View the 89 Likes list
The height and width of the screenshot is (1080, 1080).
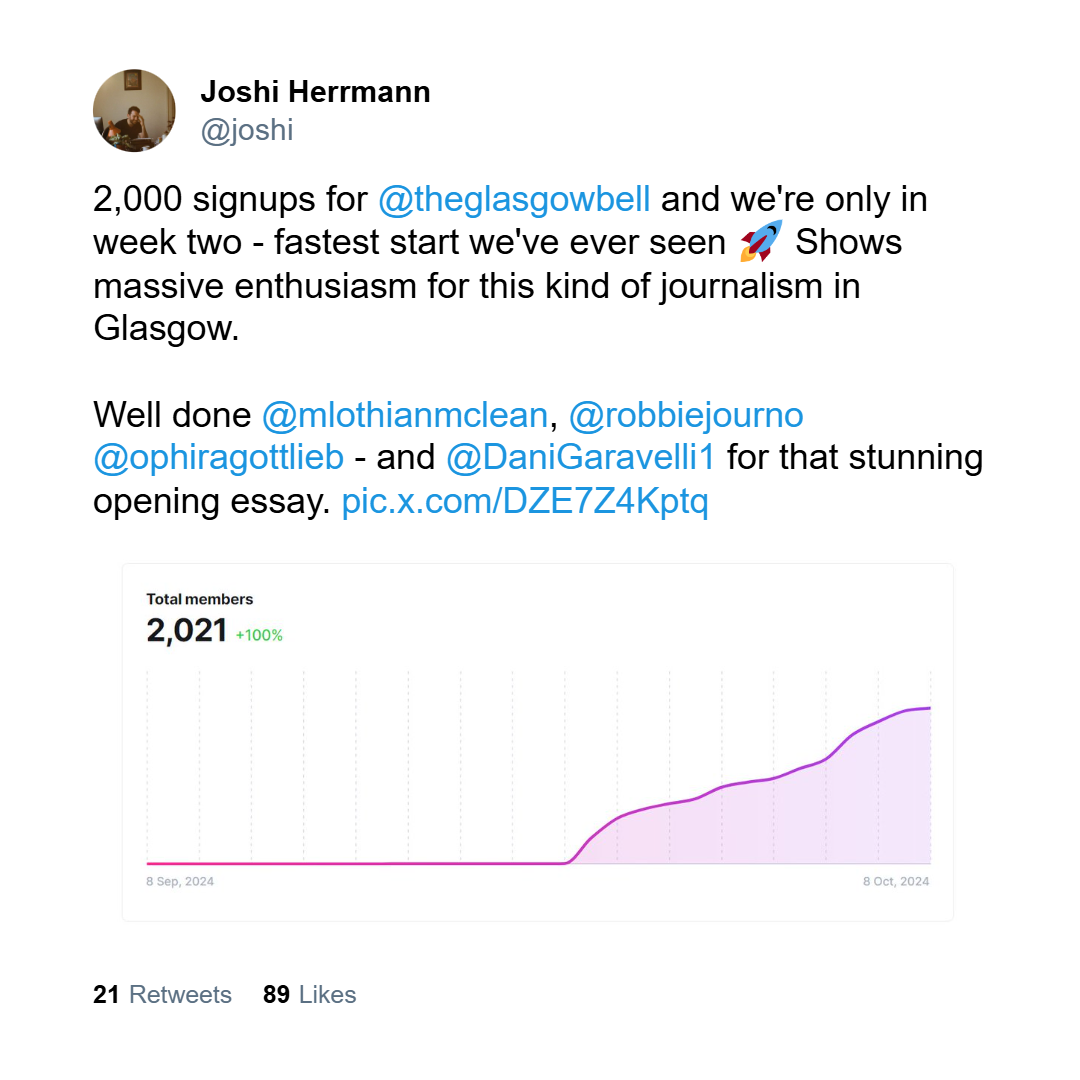pyautogui.click(x=309, y=995)
